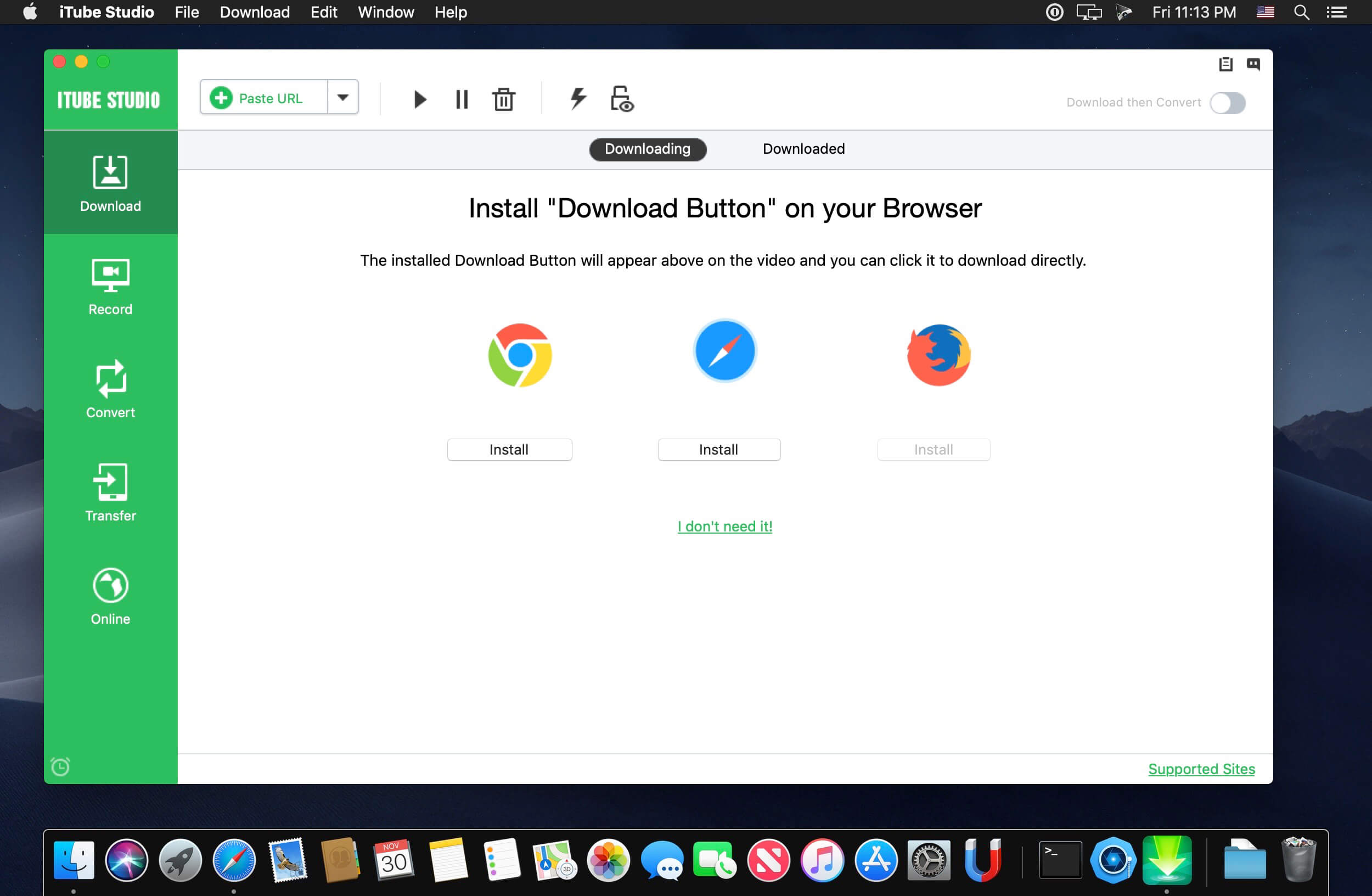The height and width of the screenshot is (896, 1372).
Task: Click Install under the Chrome icon
Action: (509, 449)
